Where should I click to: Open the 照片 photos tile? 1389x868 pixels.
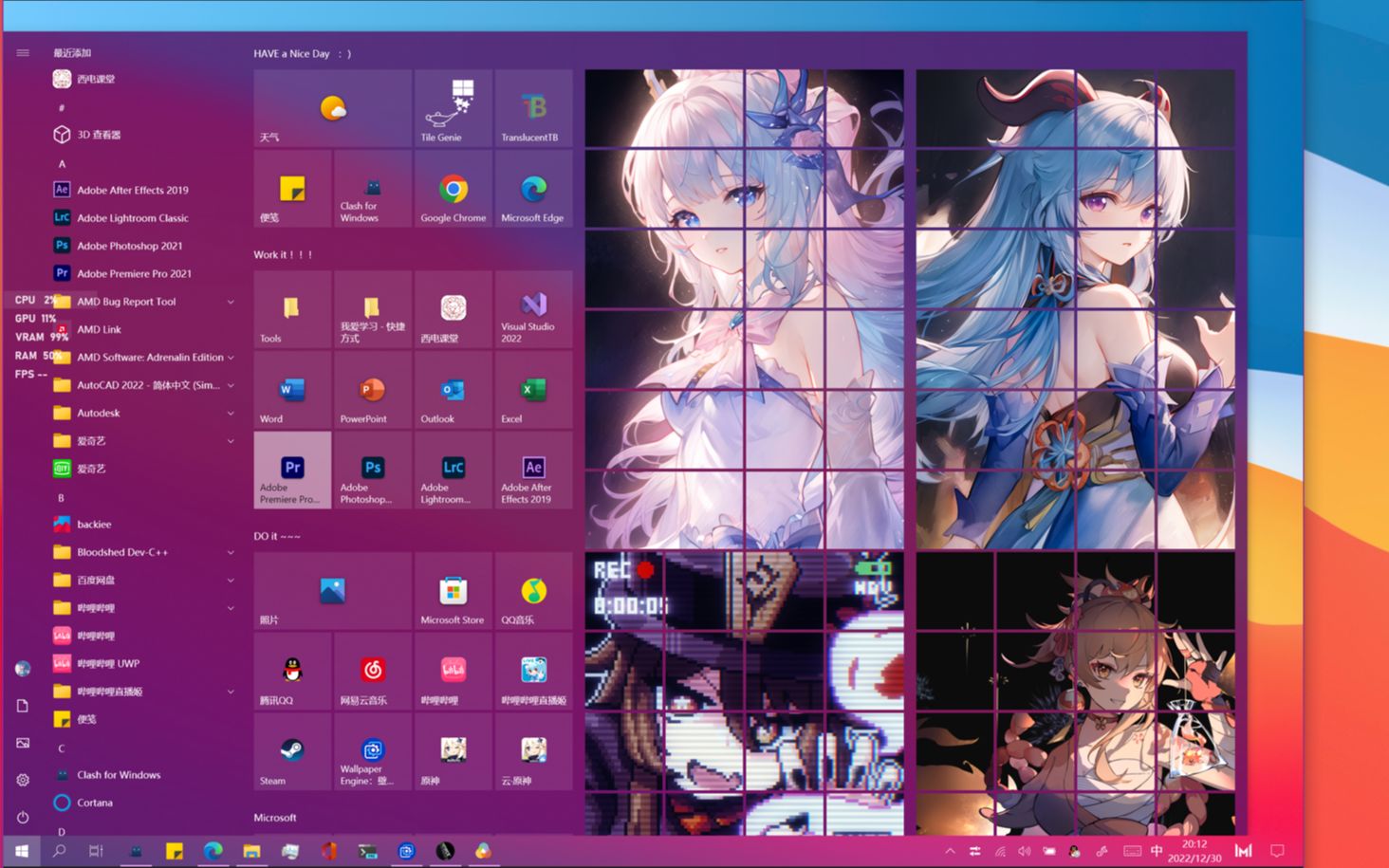click(332, 590)
